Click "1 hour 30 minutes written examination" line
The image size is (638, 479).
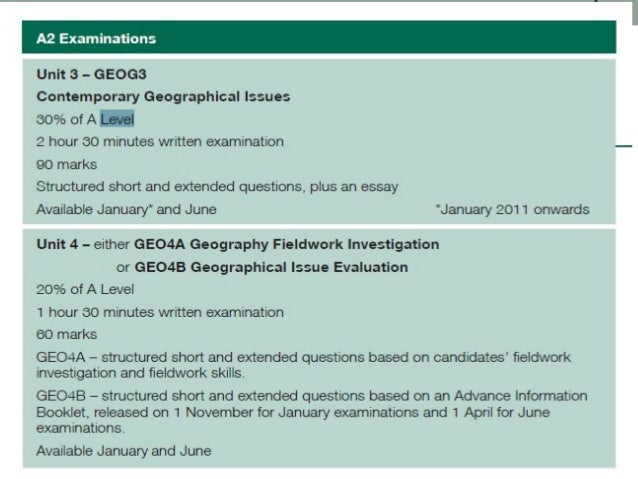tap(159, 312)
